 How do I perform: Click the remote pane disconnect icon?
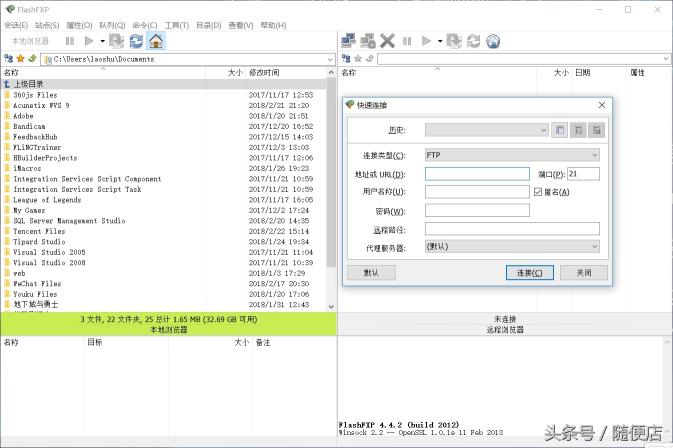[367, 41]
